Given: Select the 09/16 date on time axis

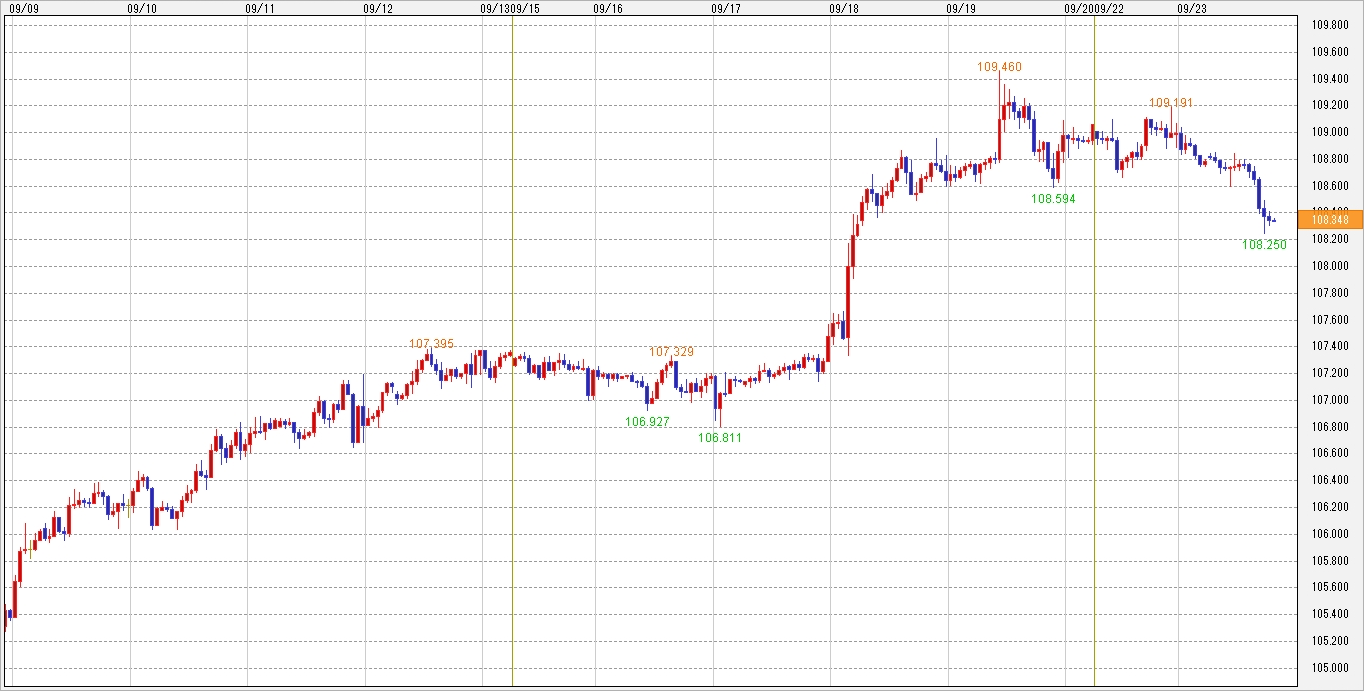Looking at the screenshot, I should [x=608, y=8].
